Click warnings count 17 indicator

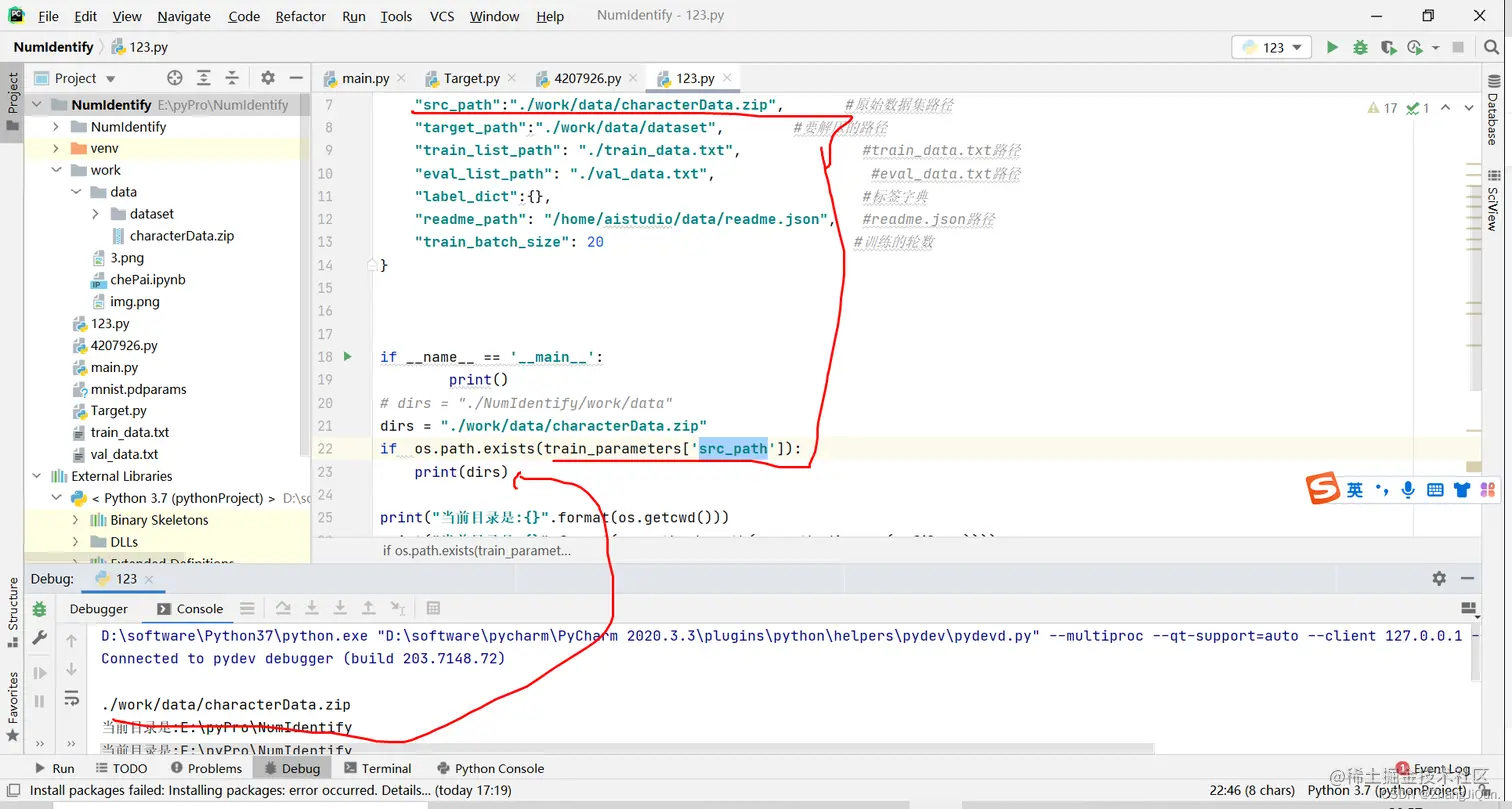1382,108
